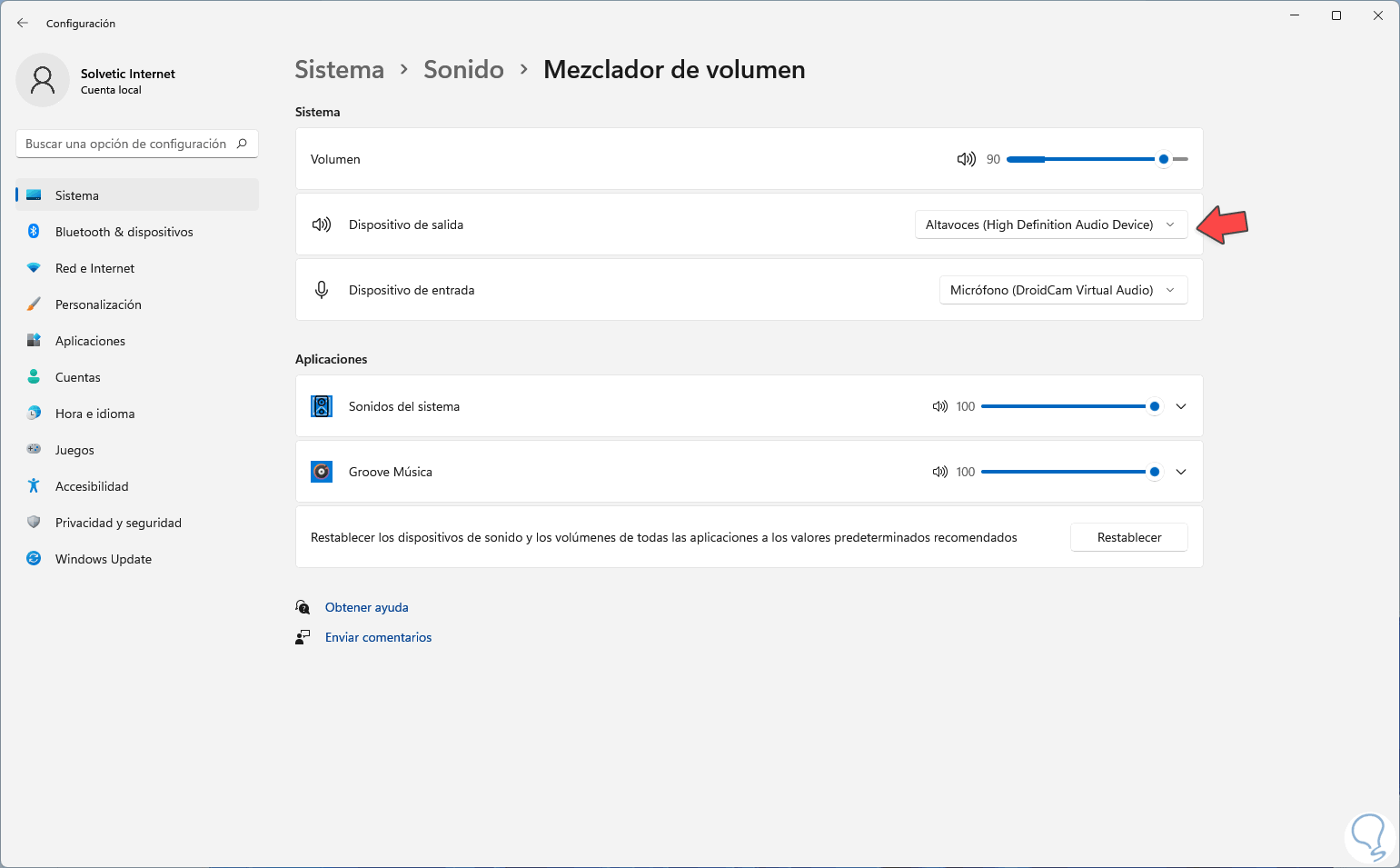Screen dimensions: 1400x868
Task: Open Bluetooth & dispositivos settings
Action: click(124, 232)
